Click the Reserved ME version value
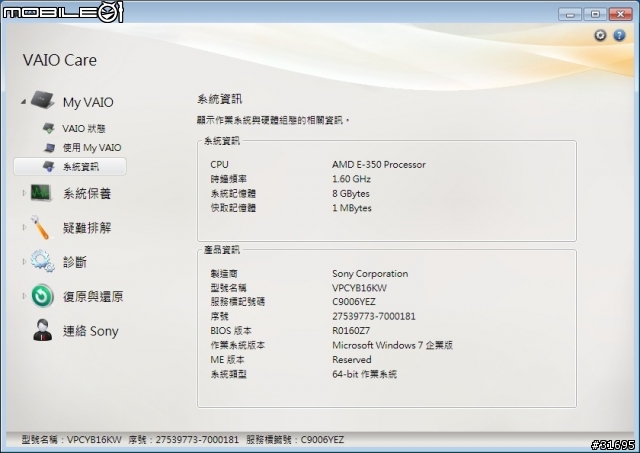This screenshot has width=640, height=453. (x=351, y=360)
